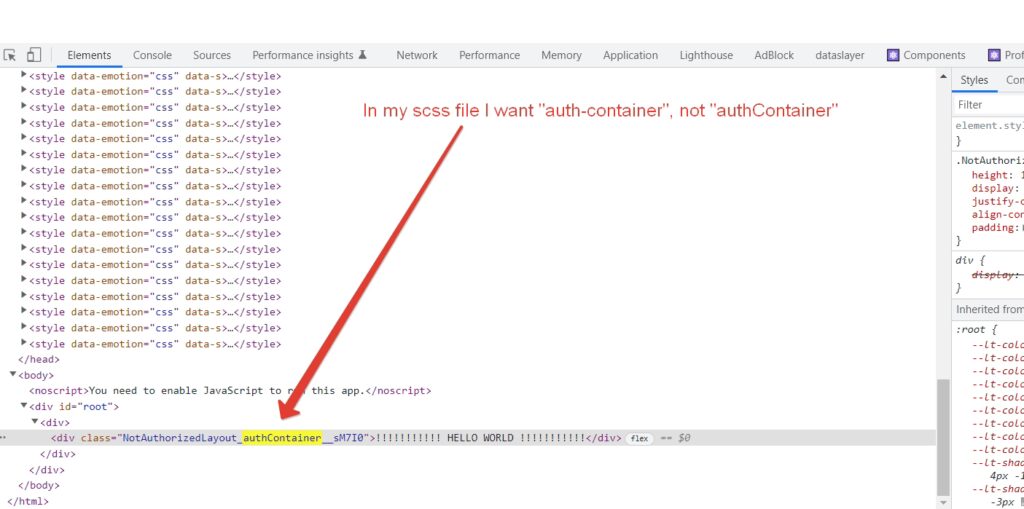
Task: Activate the inspect element picker icon
Action: [10, 55]
